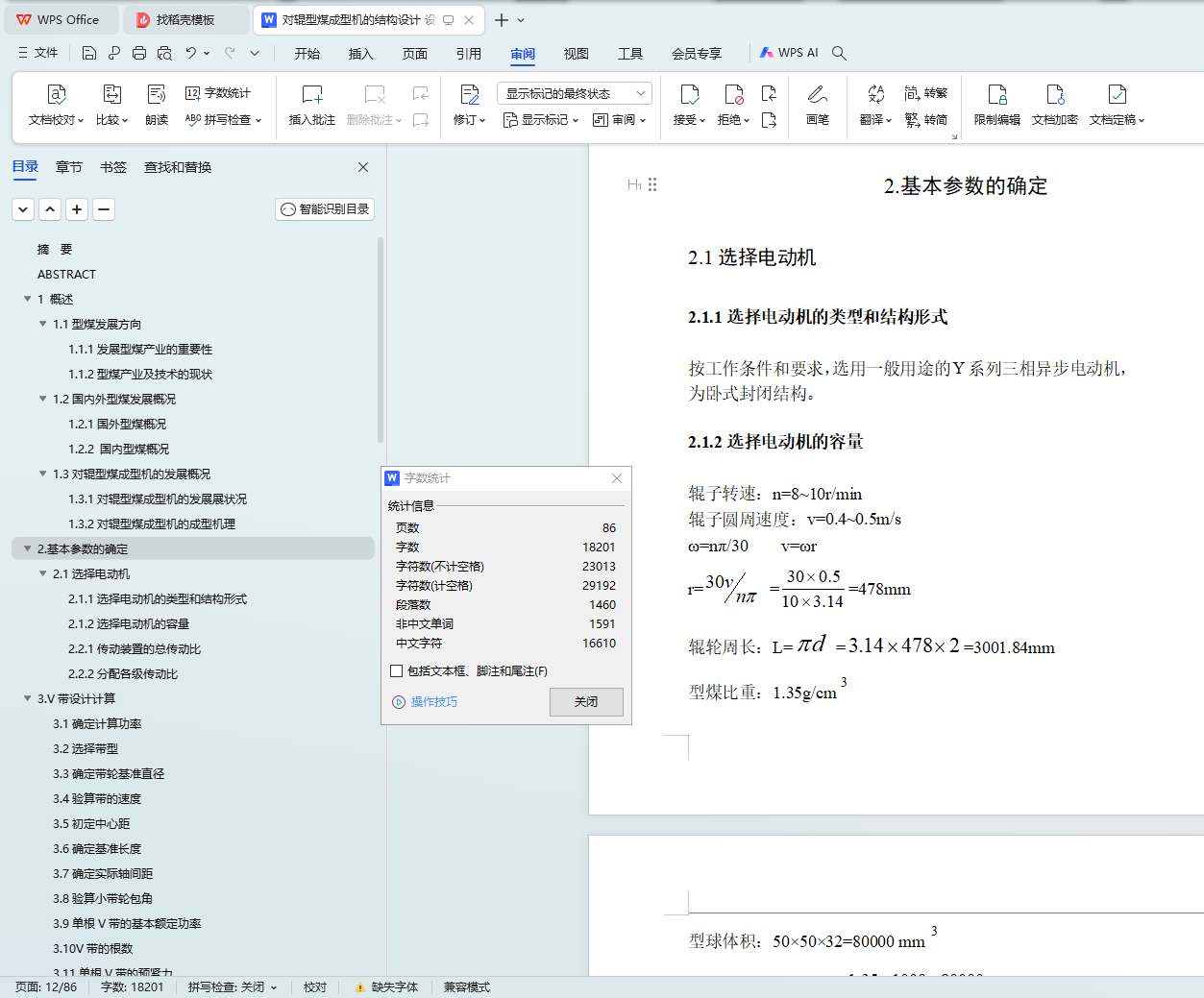Click 拼写检查: 关闭 in status bar
This screenshot has width=1204, height=998.
[232, 987]
